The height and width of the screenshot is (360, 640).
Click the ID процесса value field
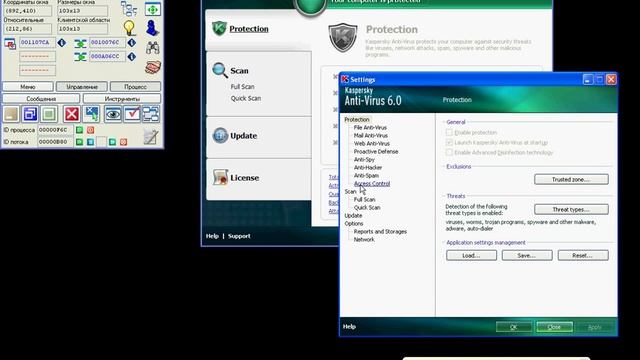(x=55, y=130)
